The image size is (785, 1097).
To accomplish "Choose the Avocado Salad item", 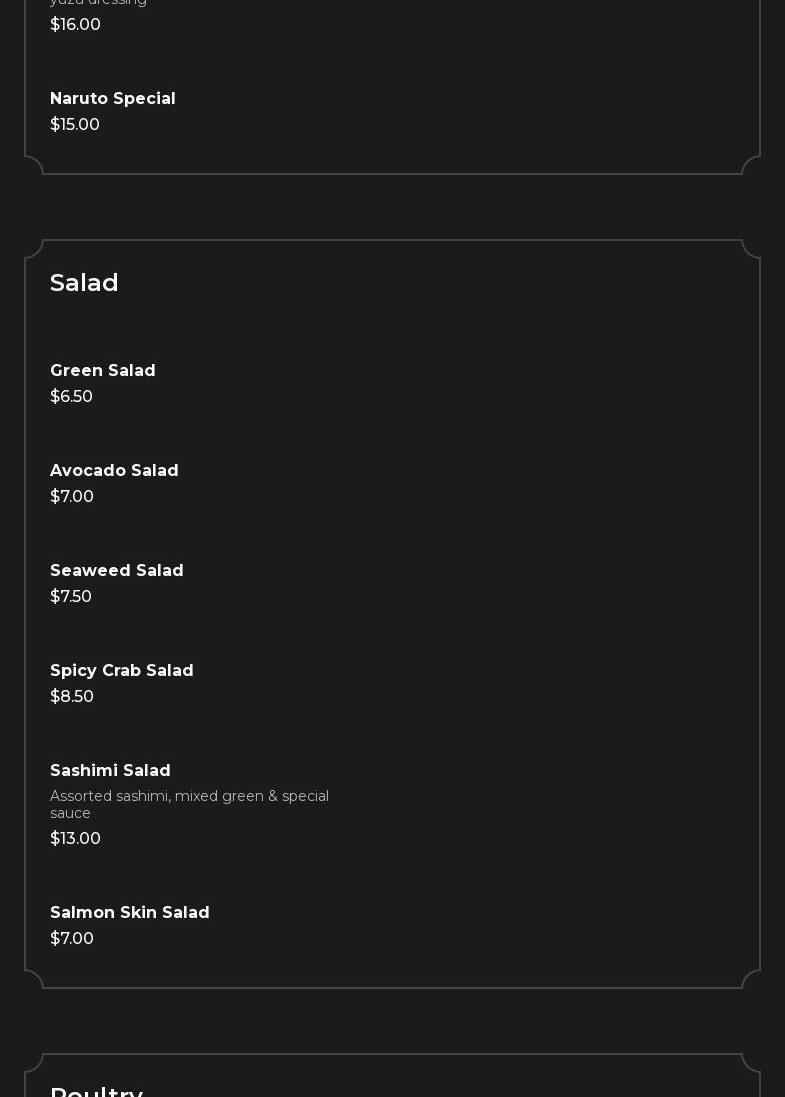I will (114, 471).
